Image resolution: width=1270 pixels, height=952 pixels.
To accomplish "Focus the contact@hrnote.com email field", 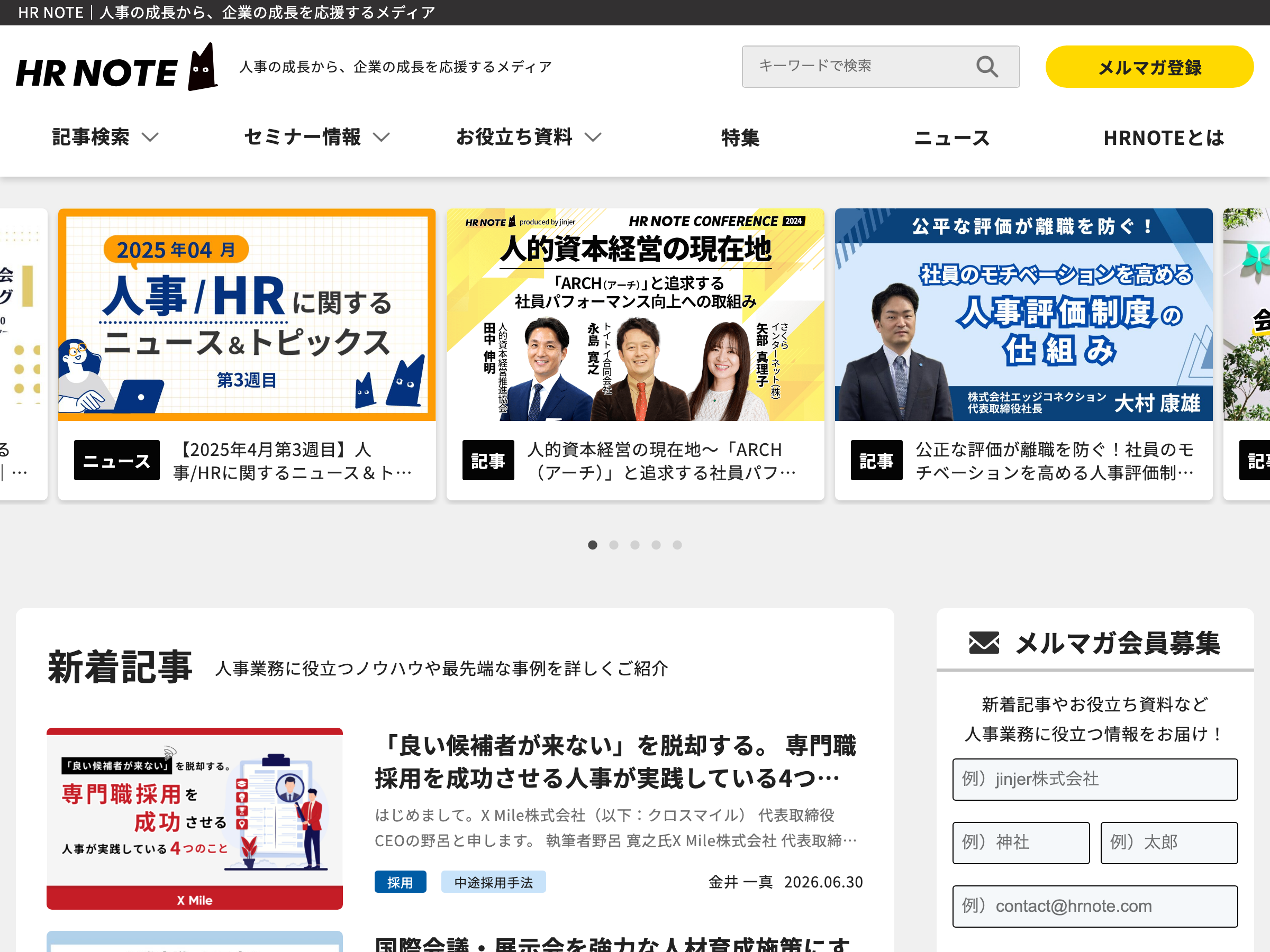I will click(1095, 906).
